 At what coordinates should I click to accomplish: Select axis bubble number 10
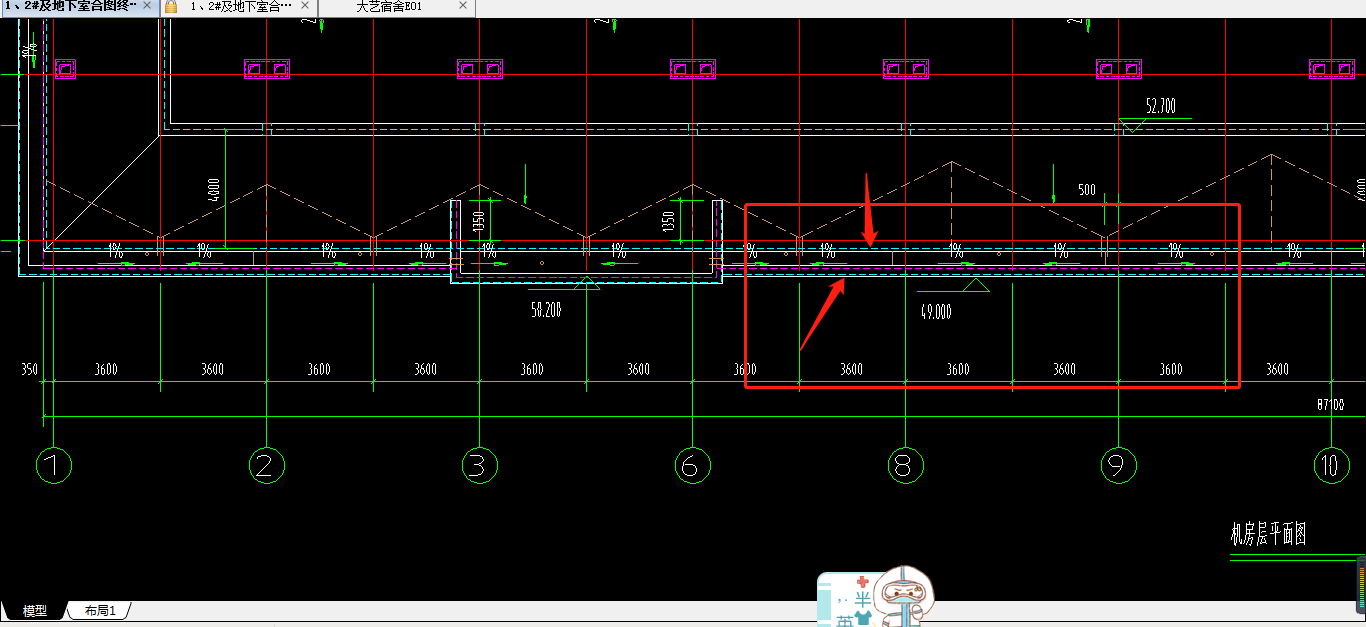pos(1330,465)
